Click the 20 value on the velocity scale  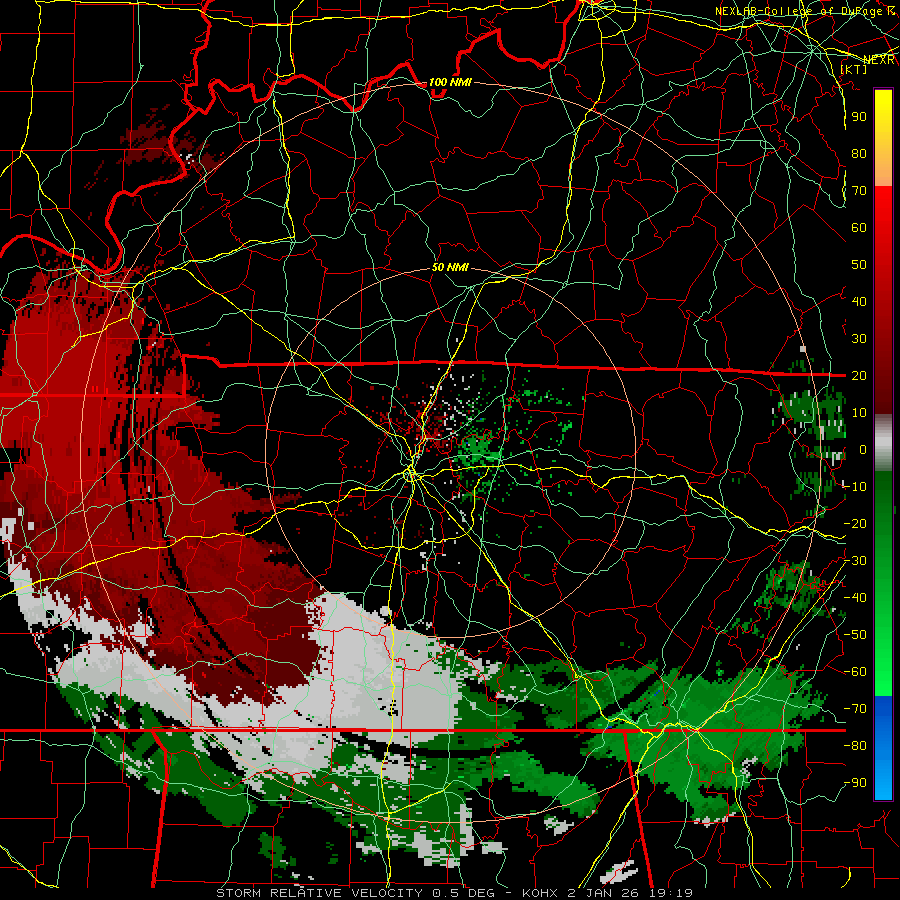pyautogui.click(x=859, y=375)
